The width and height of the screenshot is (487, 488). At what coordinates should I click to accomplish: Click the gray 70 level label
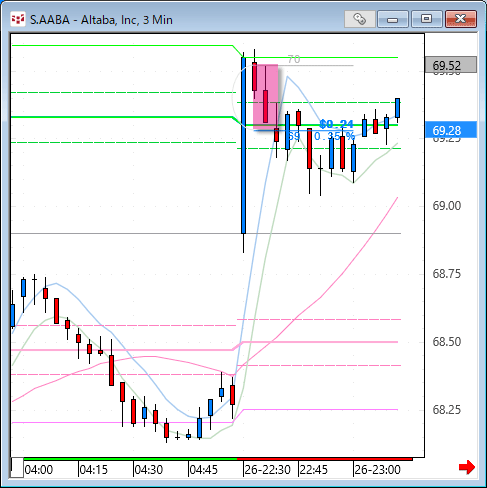click(294, 59)
